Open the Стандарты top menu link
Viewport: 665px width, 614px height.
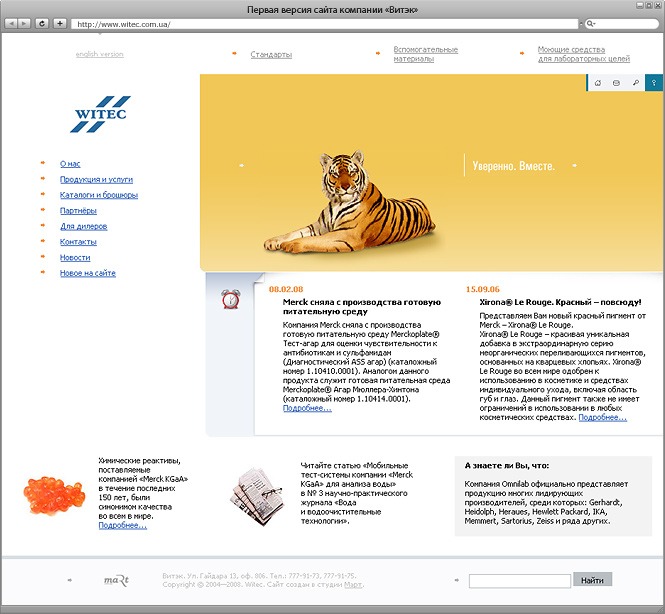point(271,55)
